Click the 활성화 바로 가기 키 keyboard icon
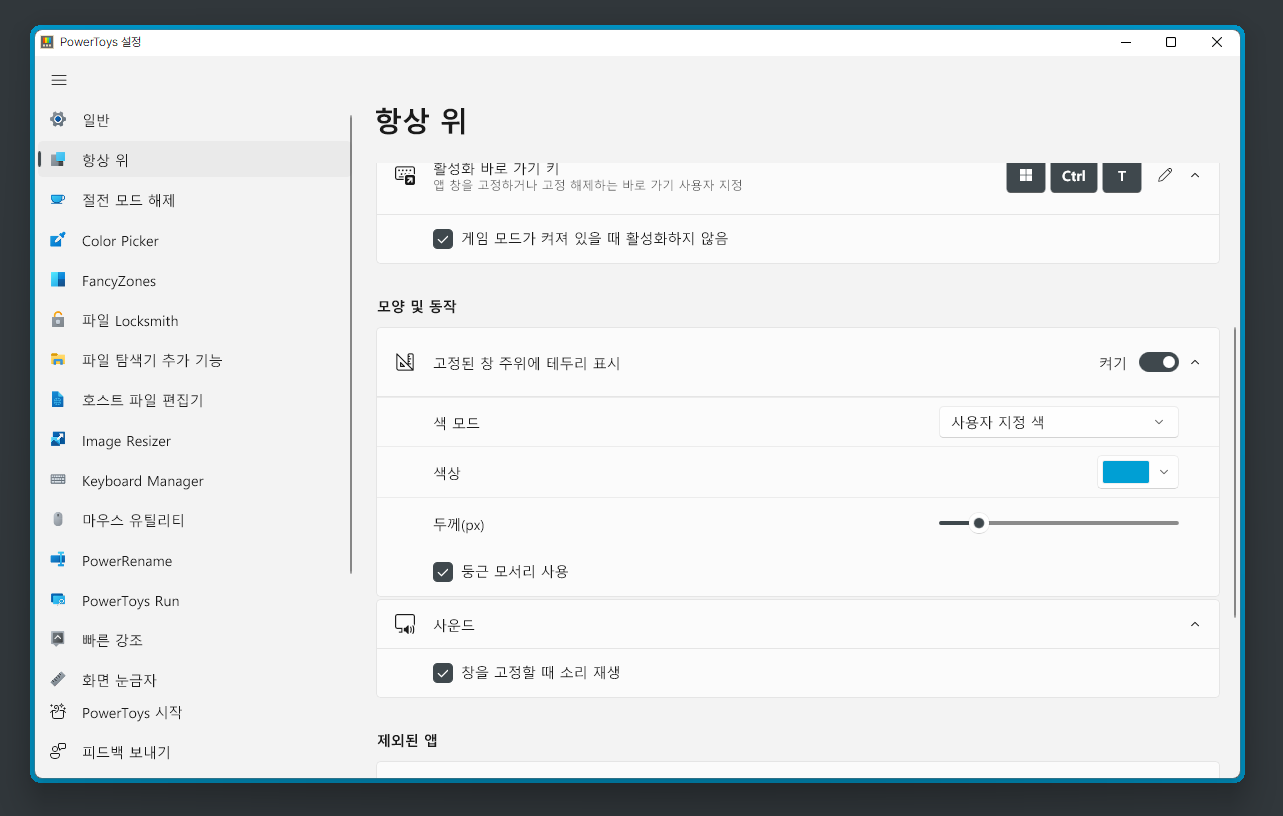 [x=405, y=176]
